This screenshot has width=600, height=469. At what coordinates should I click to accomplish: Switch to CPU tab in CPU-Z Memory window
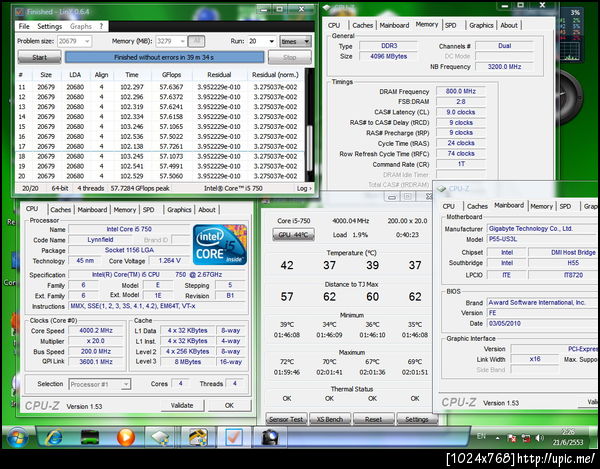(x=334, y=25)
